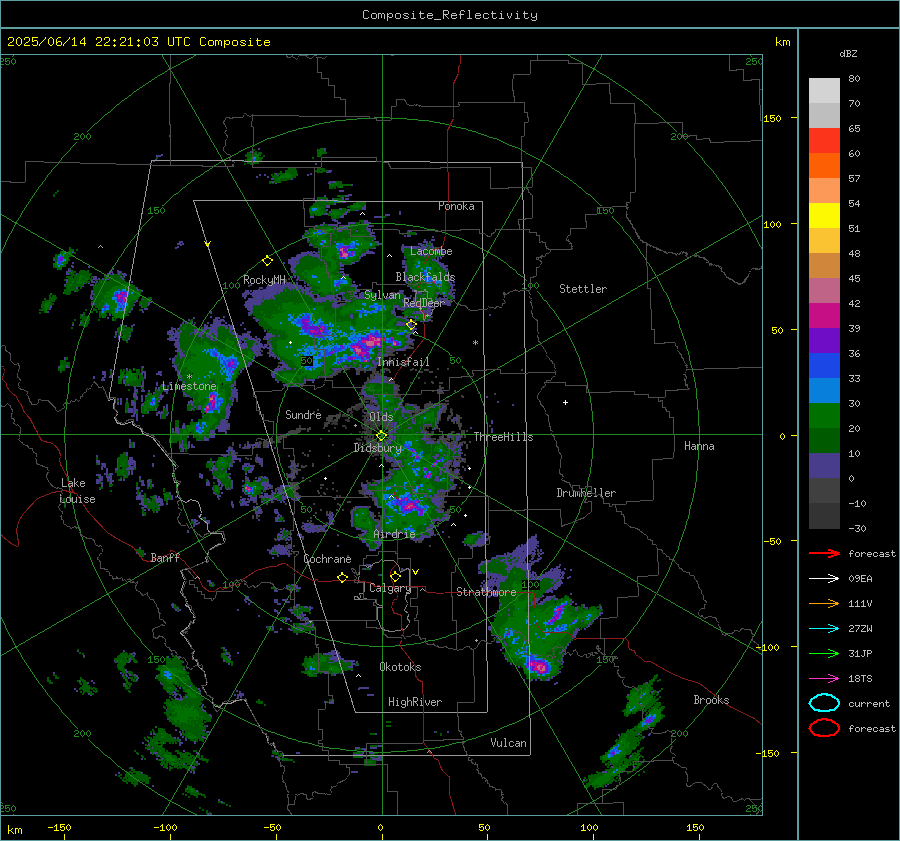Click the intense echo west of Innisfail
This screenshot has width=900, height=841.
click(x=364, y=346)
